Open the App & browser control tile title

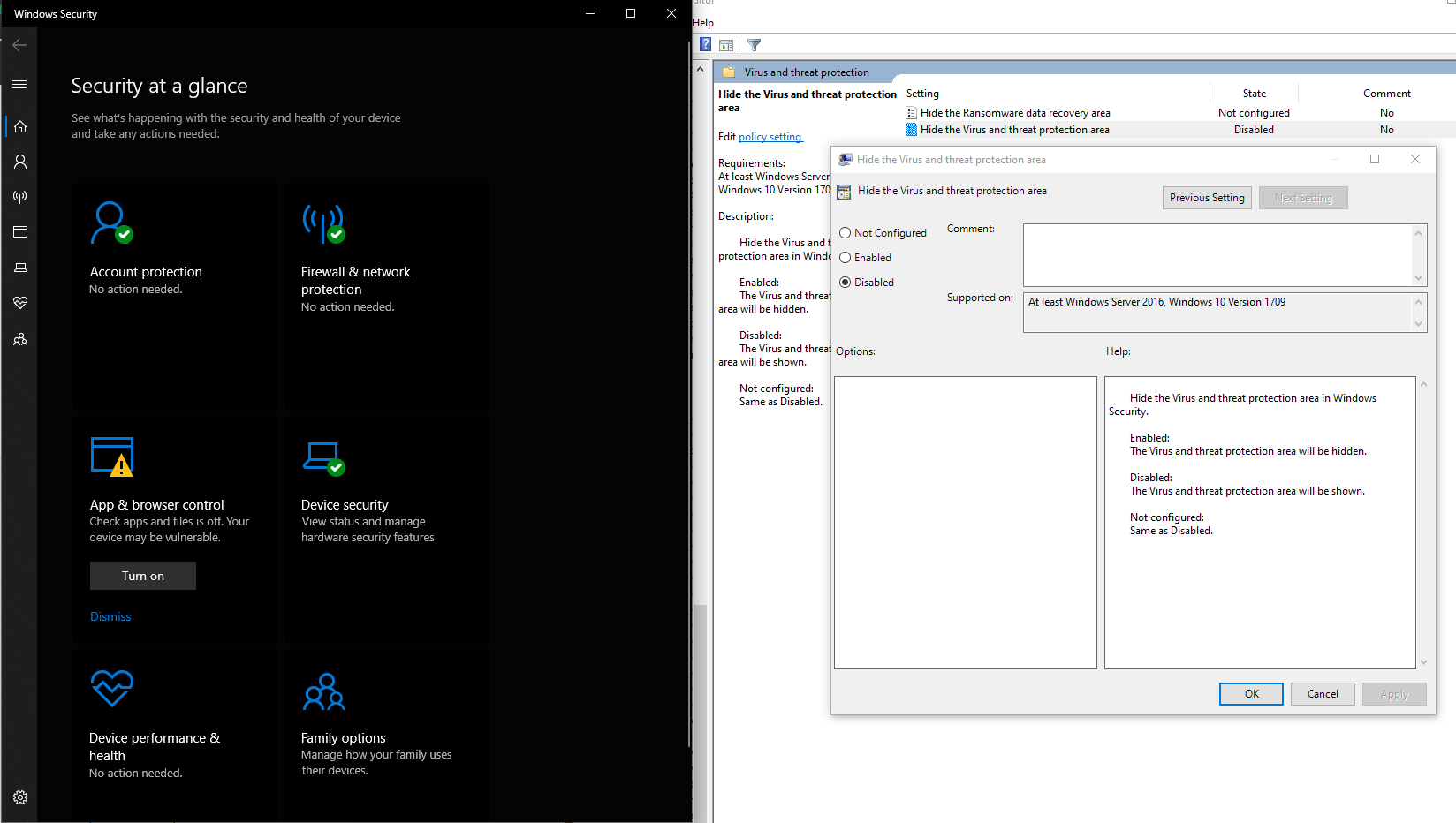pyautogui.click(x=156, y=505)
